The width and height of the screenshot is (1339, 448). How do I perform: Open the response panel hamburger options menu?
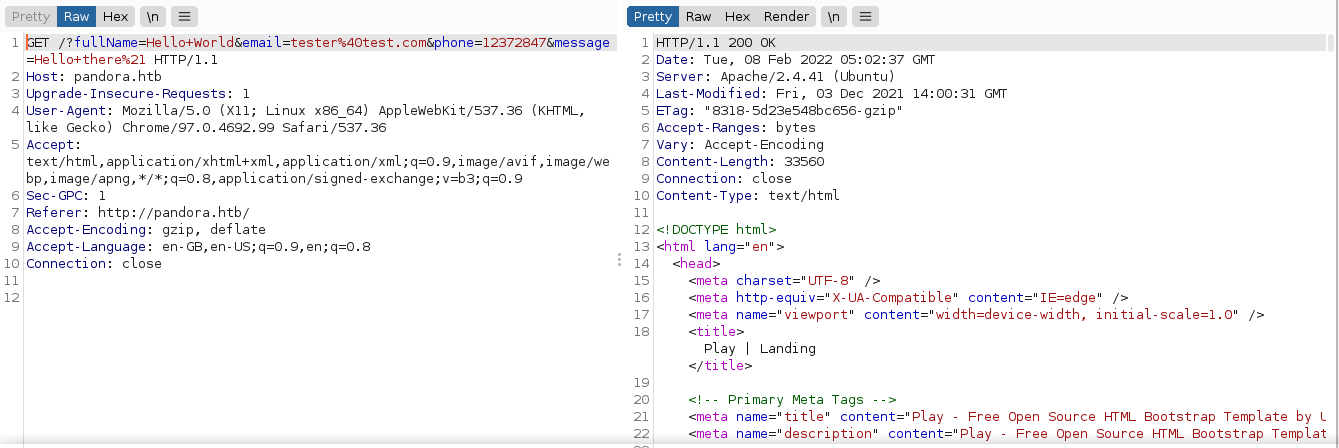pyautogui.click(x=865, y=17)
